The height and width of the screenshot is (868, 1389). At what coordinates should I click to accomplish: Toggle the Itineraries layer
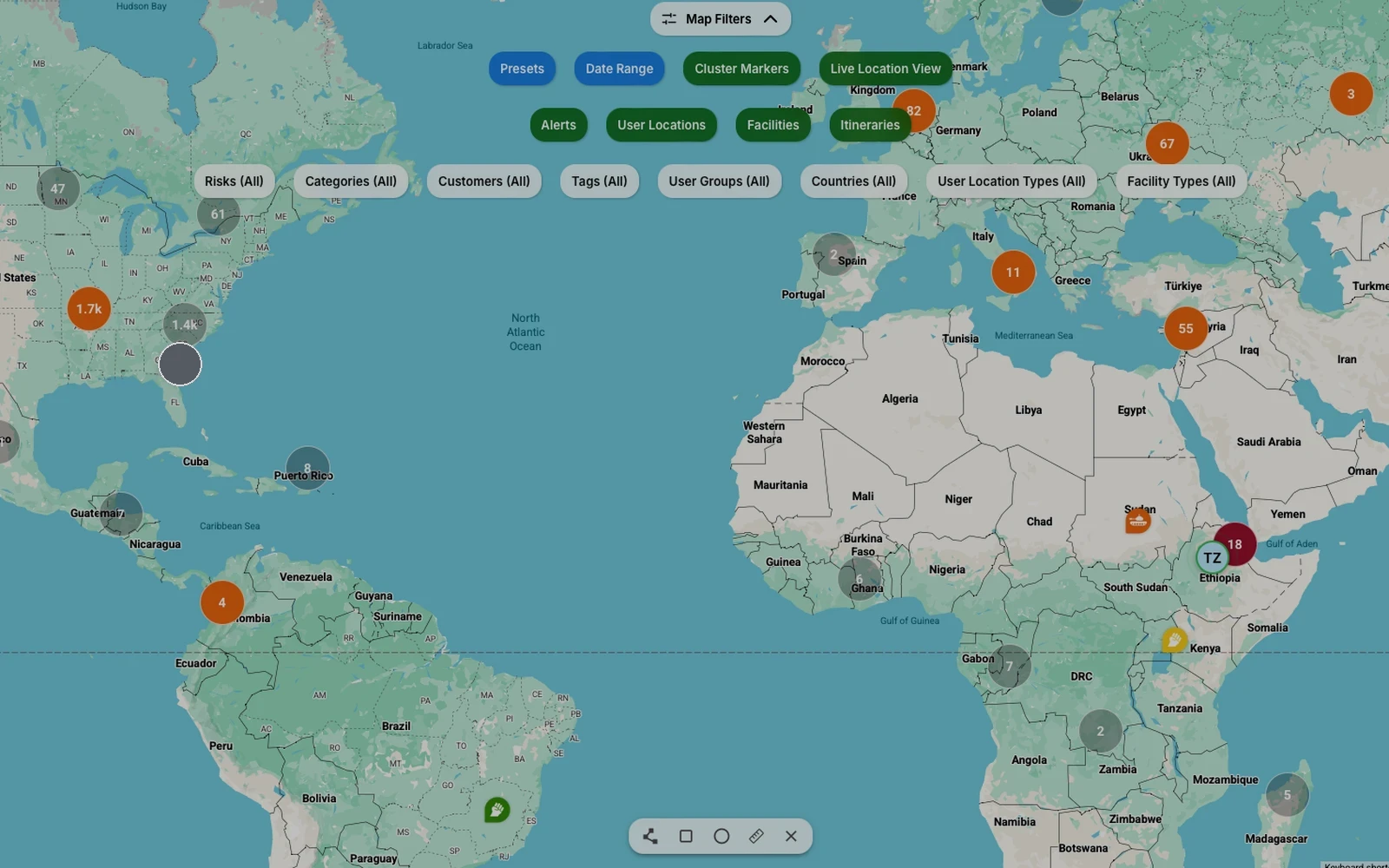pos(870,125)
